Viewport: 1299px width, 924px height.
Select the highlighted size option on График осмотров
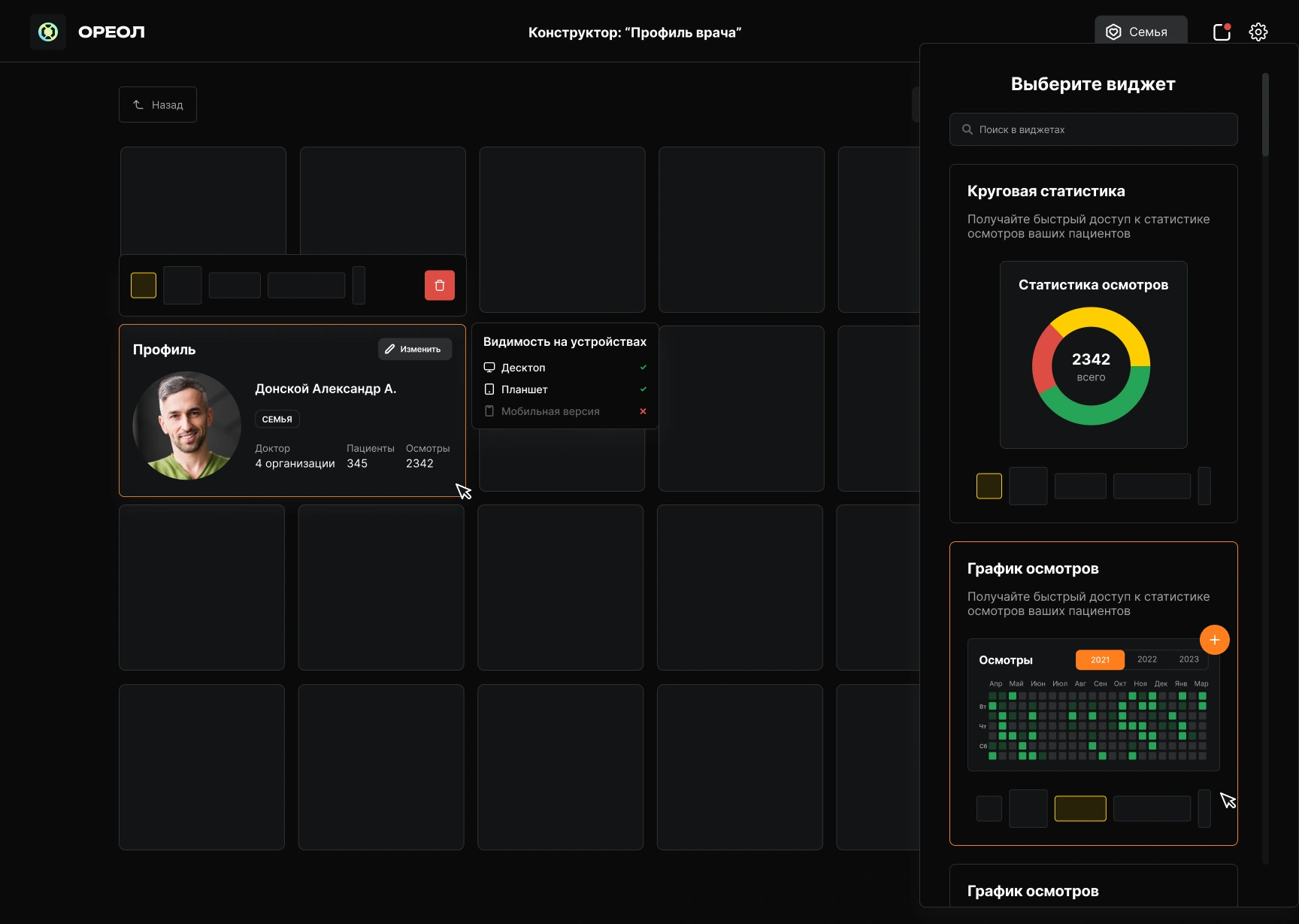tap(1080, 808)
